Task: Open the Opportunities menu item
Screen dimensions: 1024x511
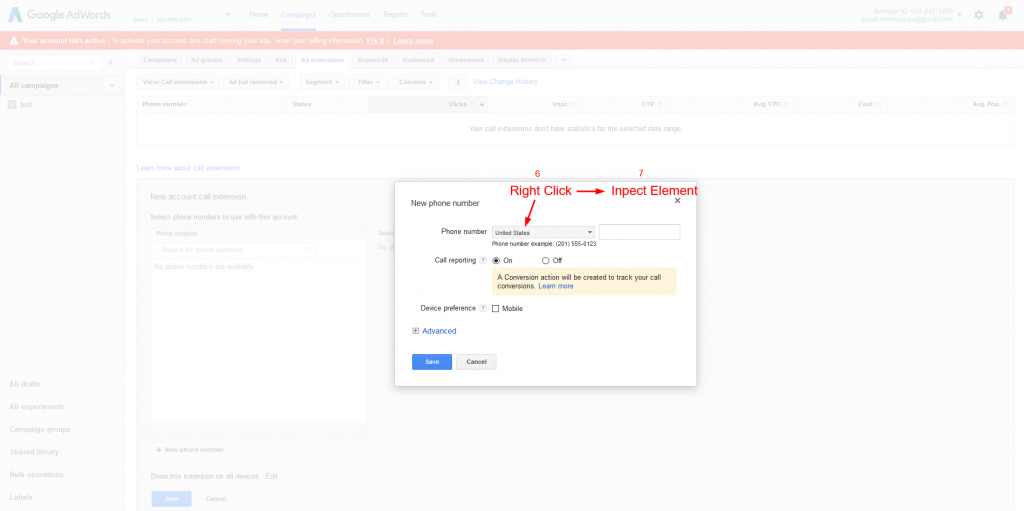Action: 349,15
